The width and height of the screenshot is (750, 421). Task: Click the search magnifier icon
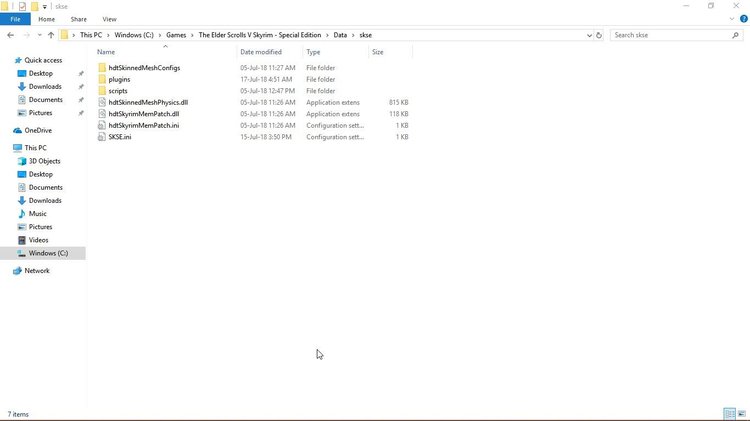(735, 35)
